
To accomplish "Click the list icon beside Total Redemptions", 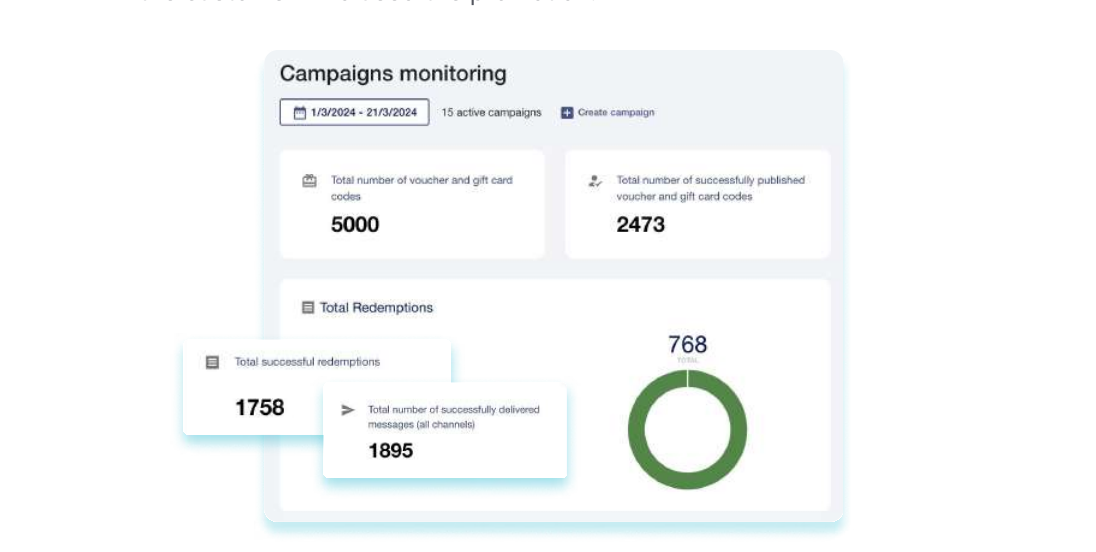I will tap(308, 308).
